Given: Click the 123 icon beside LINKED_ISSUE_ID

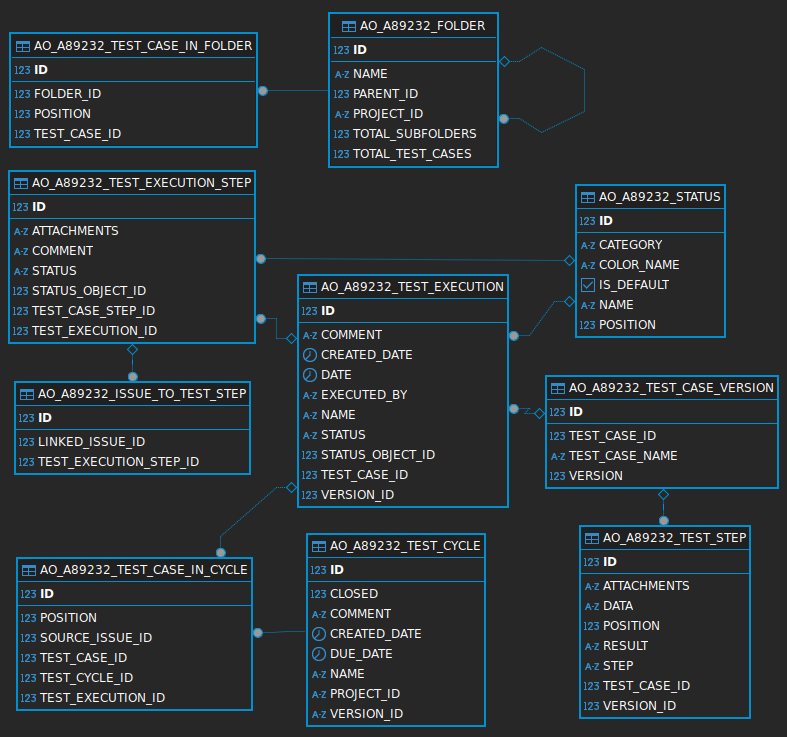Looking at the screenshot, I should pos(26,442).
